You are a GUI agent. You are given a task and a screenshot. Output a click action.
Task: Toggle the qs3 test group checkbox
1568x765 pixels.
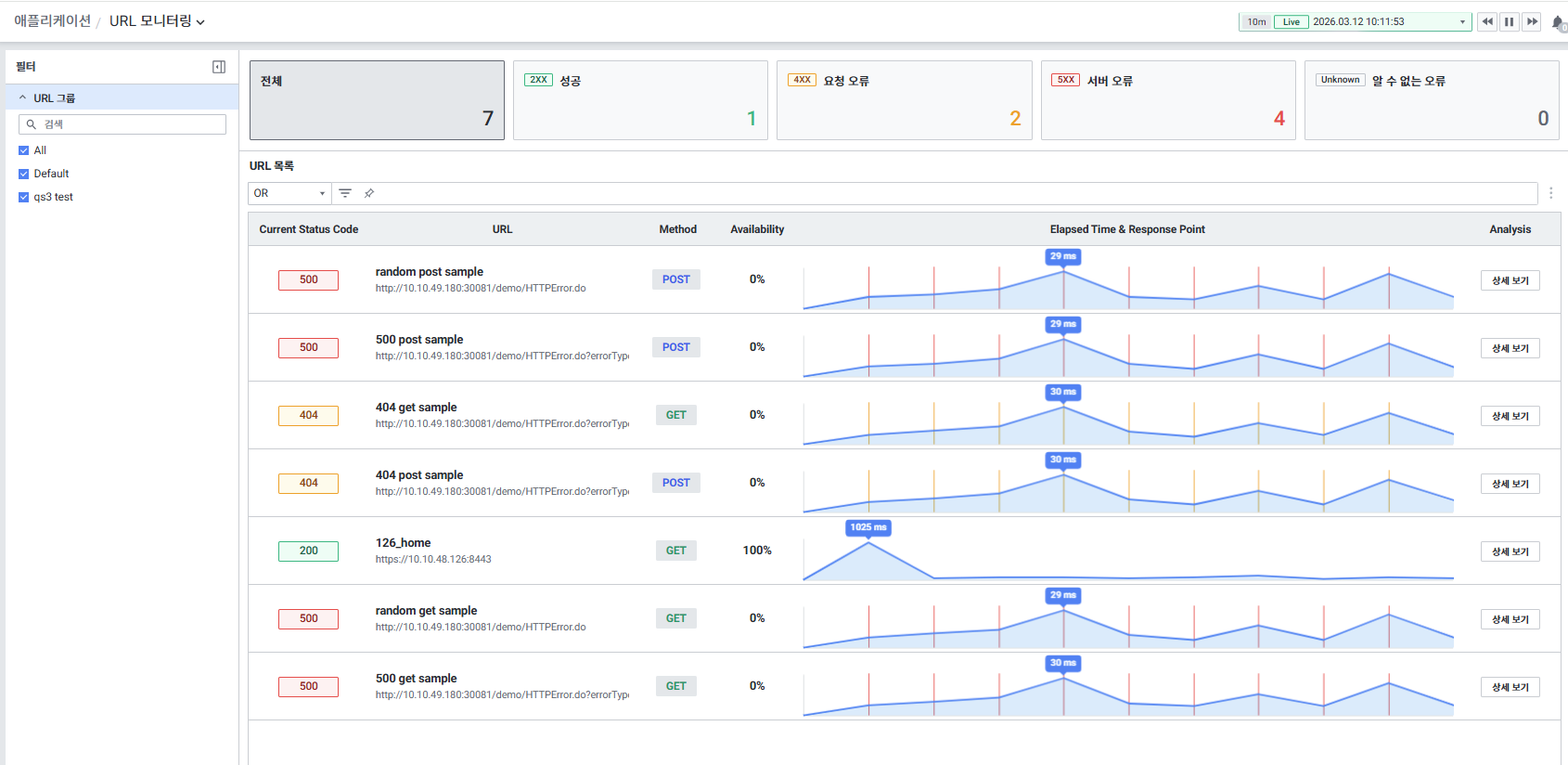(24, 197)
